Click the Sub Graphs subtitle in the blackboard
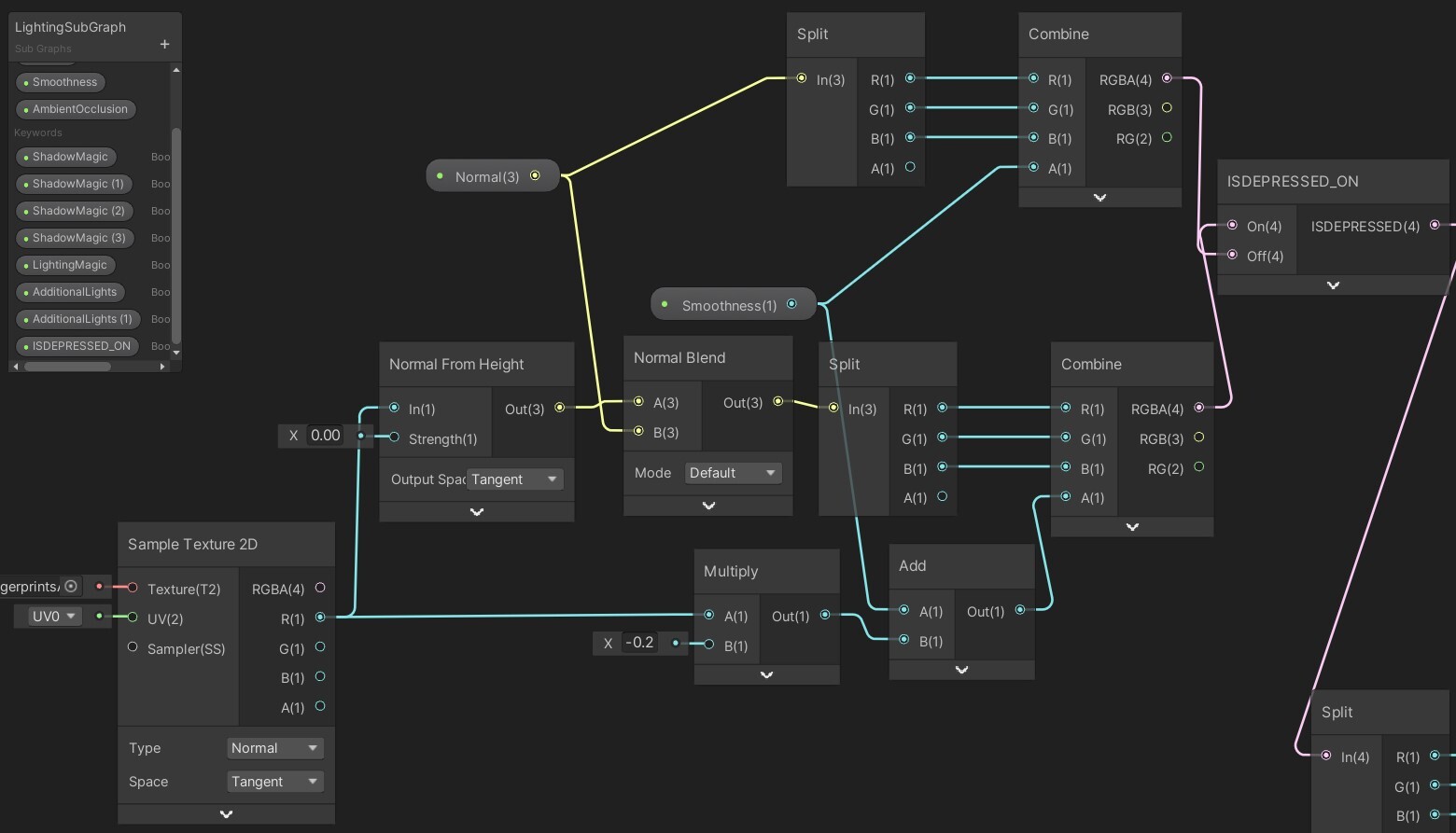 [43, 49]
